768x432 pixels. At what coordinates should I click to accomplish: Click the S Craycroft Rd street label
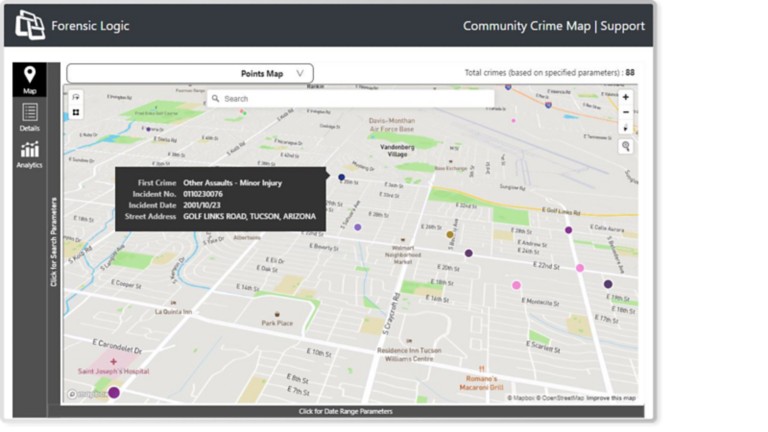(x=391, y=313)
